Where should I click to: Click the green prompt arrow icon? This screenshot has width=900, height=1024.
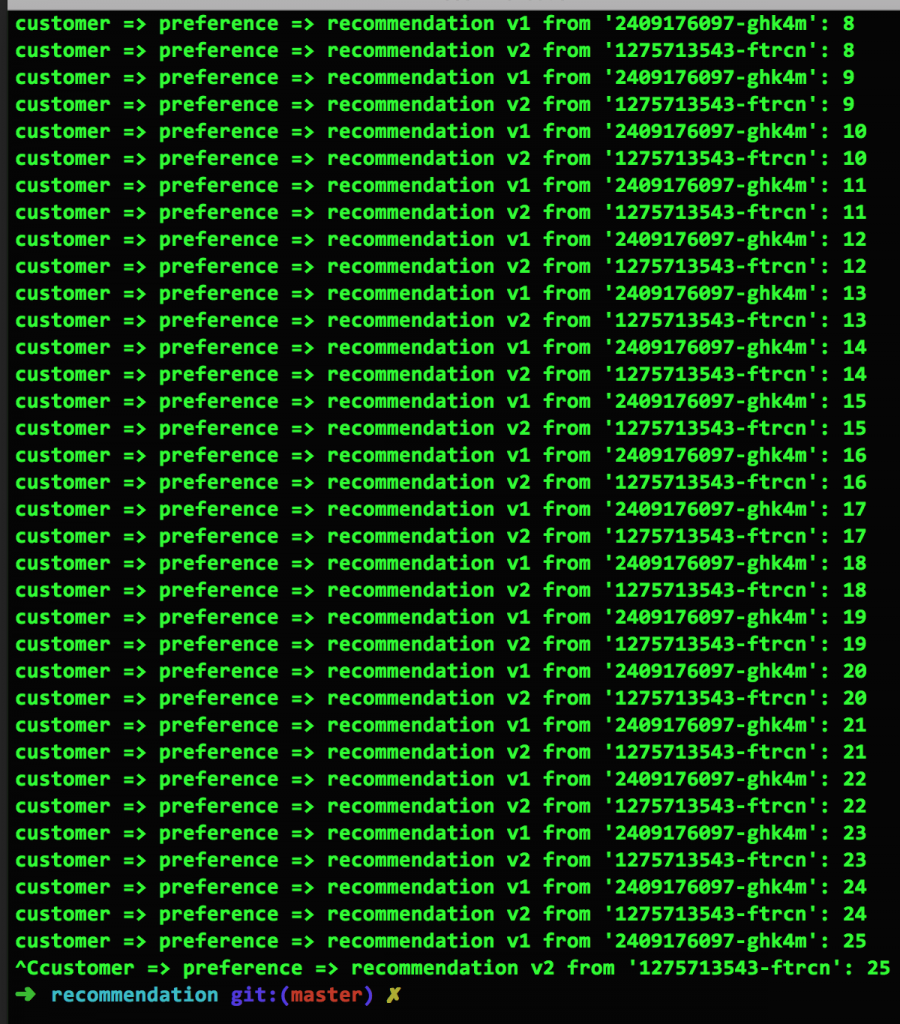[25, 995]
